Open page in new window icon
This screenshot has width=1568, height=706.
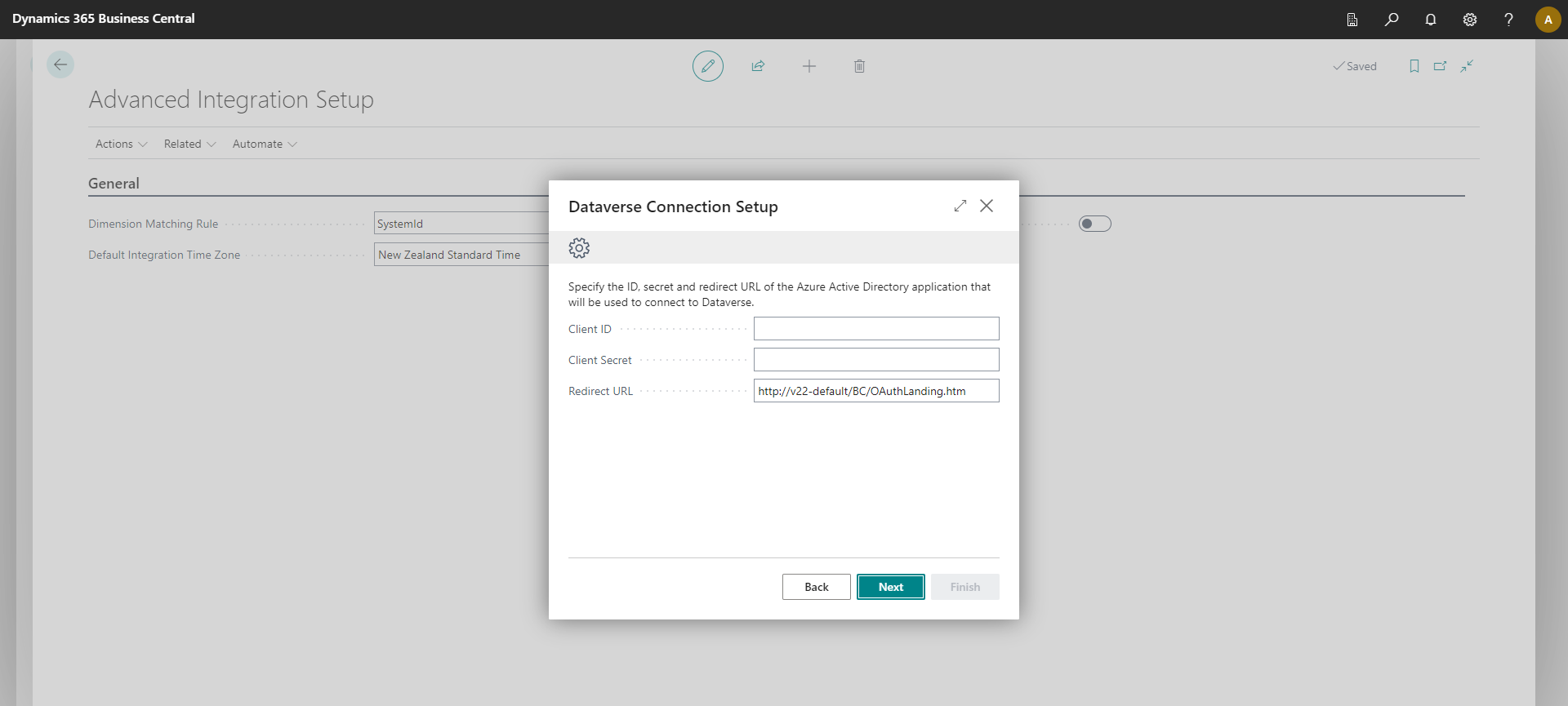[1440, 66]
